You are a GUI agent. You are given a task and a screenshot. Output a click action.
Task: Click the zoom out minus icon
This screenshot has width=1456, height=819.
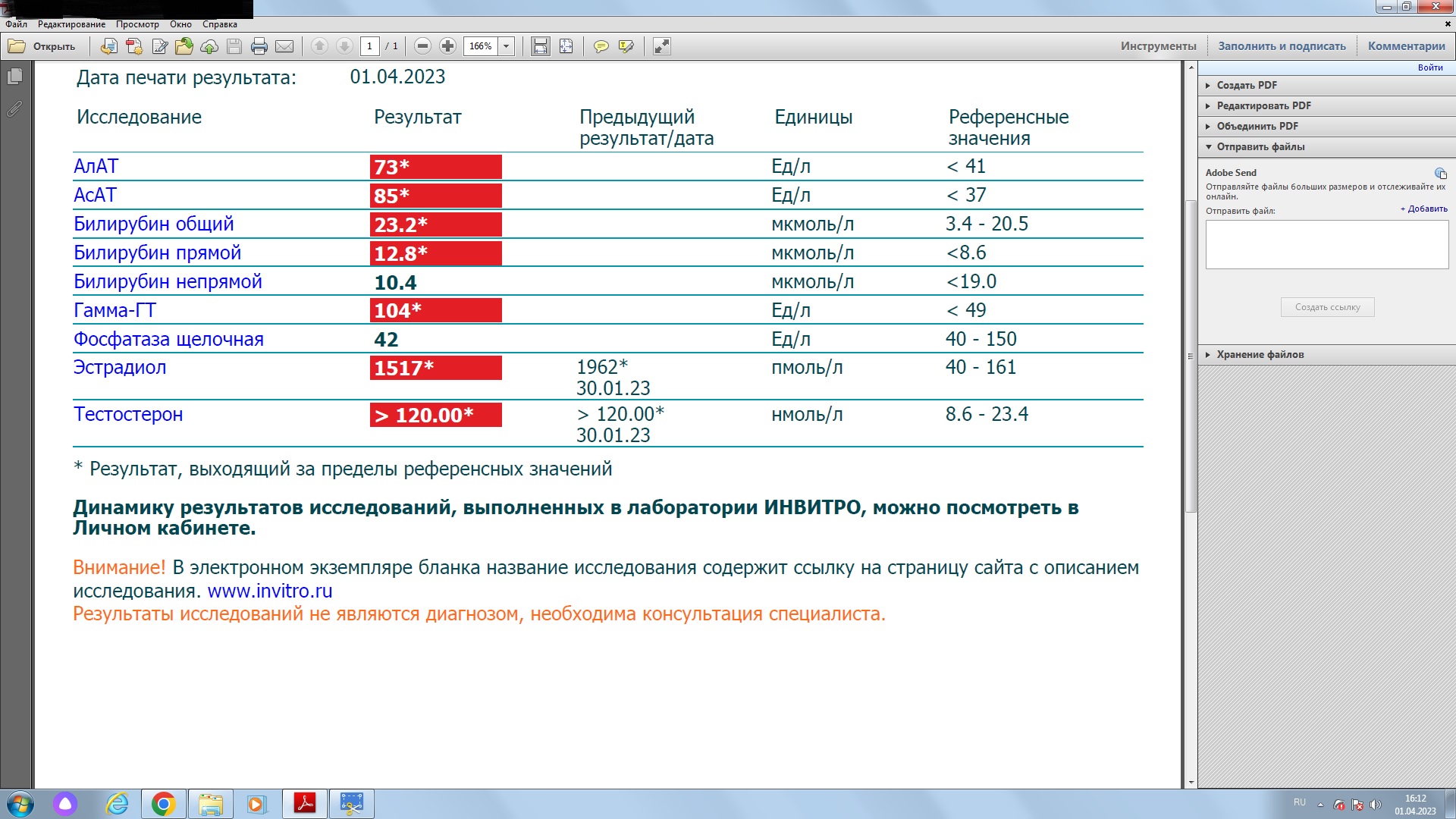point(422,46)
